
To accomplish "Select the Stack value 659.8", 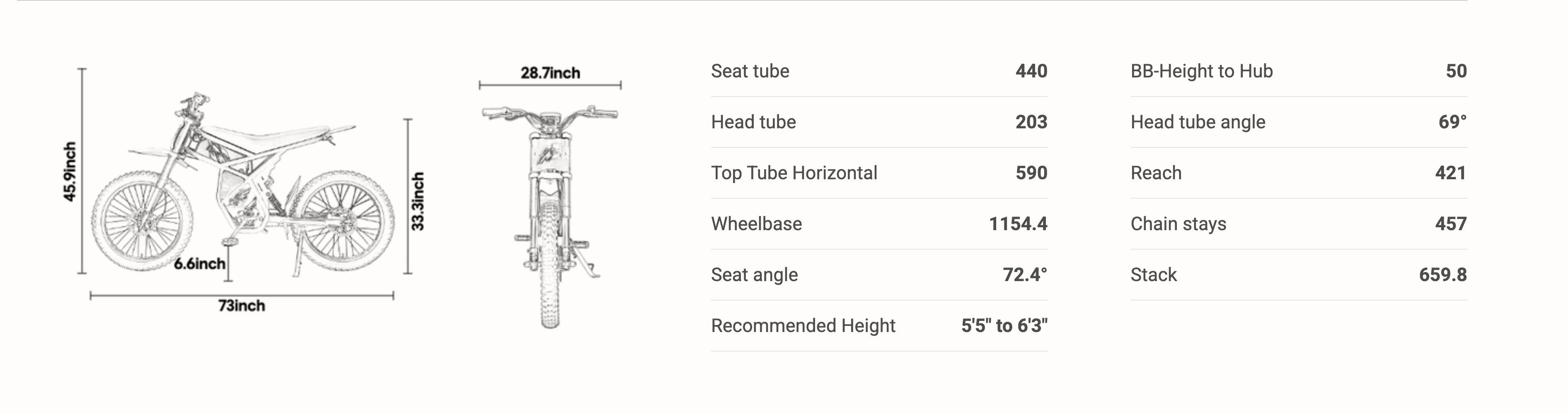I will pyautogui.click(x=1442, y=275).
